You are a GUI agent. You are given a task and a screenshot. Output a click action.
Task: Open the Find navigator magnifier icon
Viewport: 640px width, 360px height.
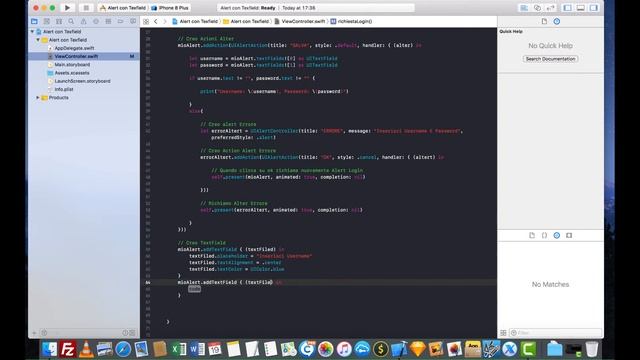click(71, 21)
